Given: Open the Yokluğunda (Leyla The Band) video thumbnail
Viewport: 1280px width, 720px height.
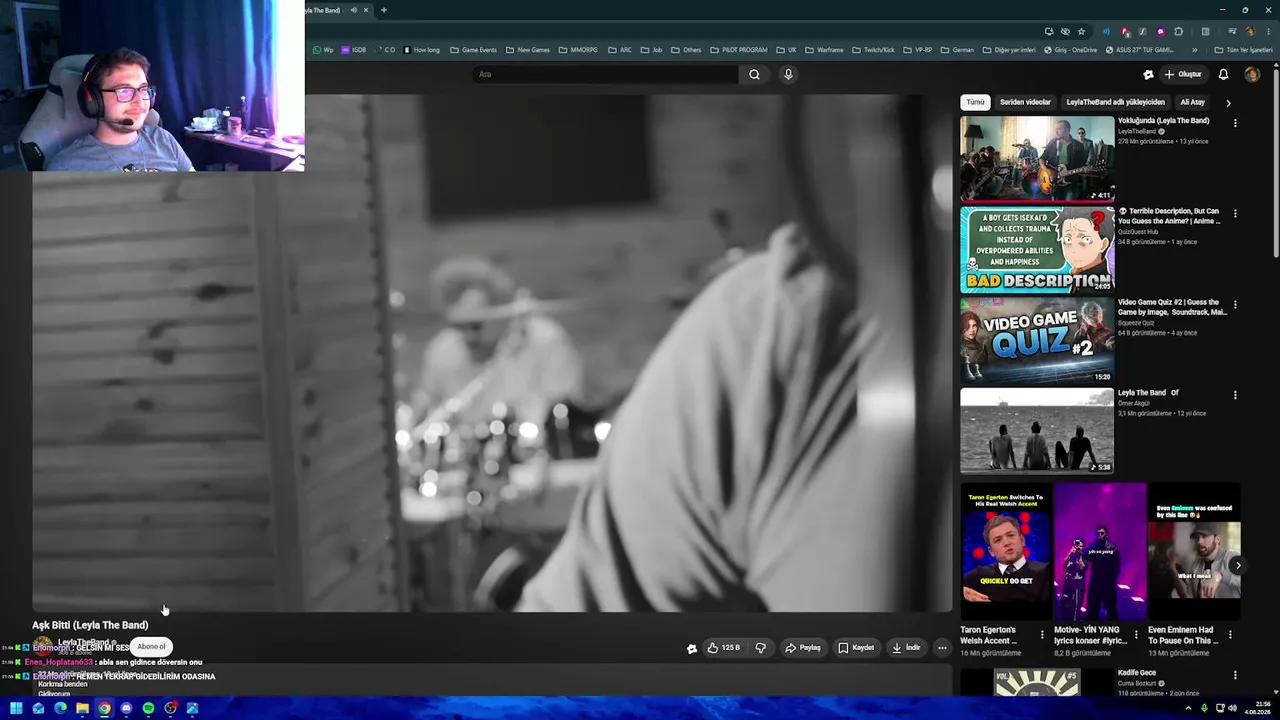Looking at the screenshot, I should [1037, 159].
